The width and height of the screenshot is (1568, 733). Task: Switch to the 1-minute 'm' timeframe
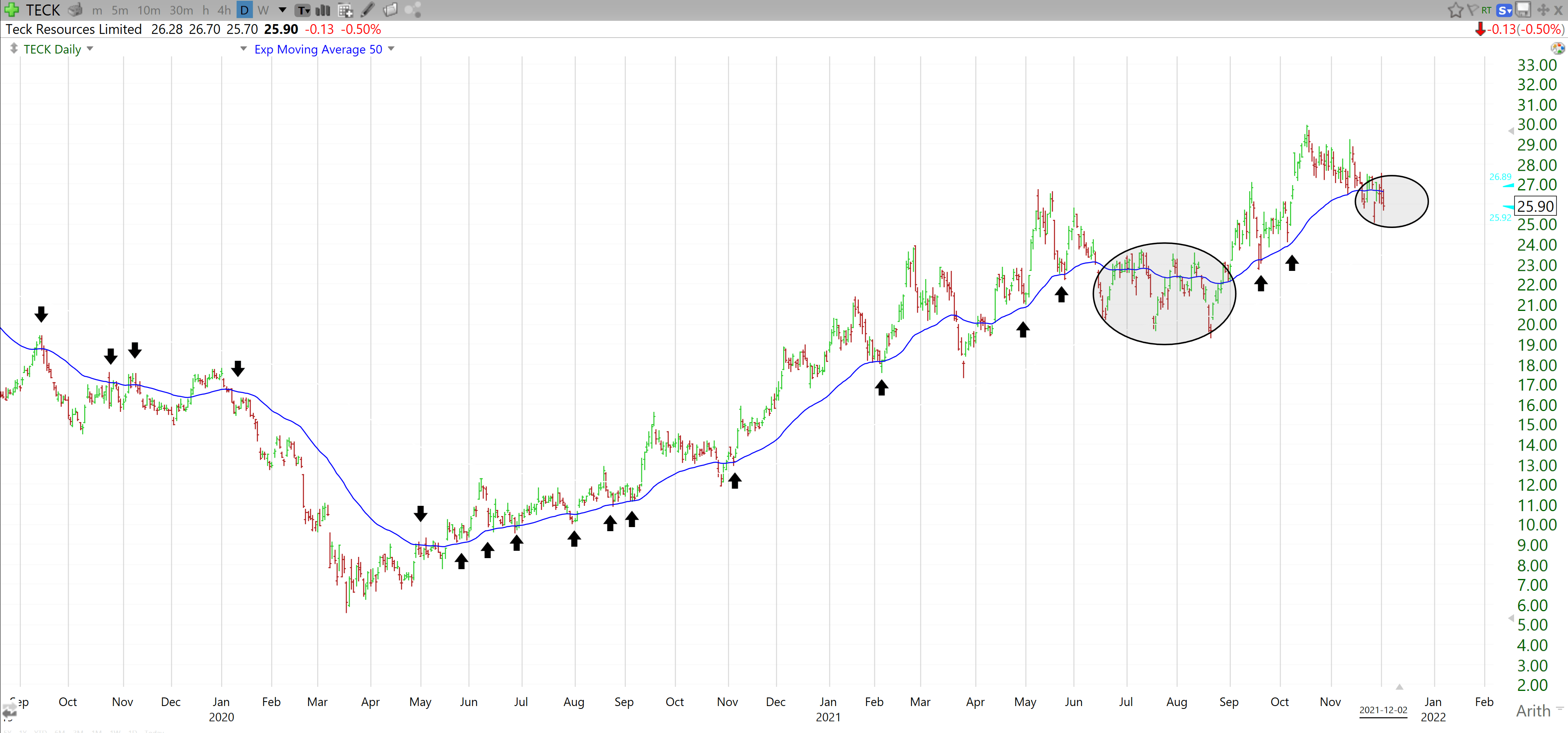(97, 10)
